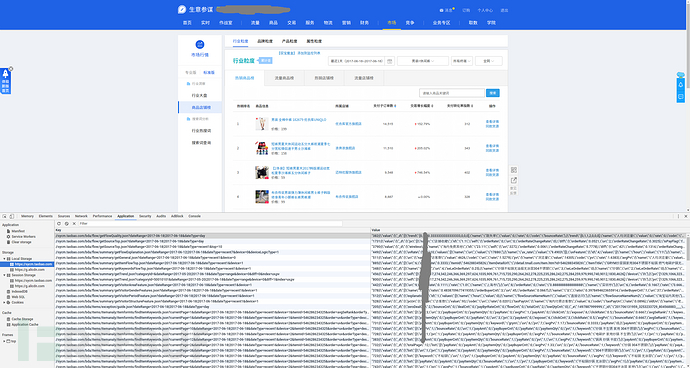
Task: Click the blue 搜索 button
Action: click(492, 93)
